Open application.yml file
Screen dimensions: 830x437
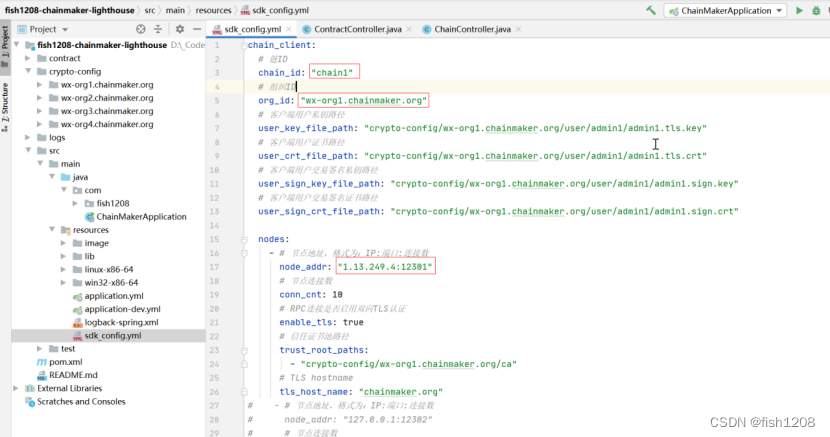point(113,296)
